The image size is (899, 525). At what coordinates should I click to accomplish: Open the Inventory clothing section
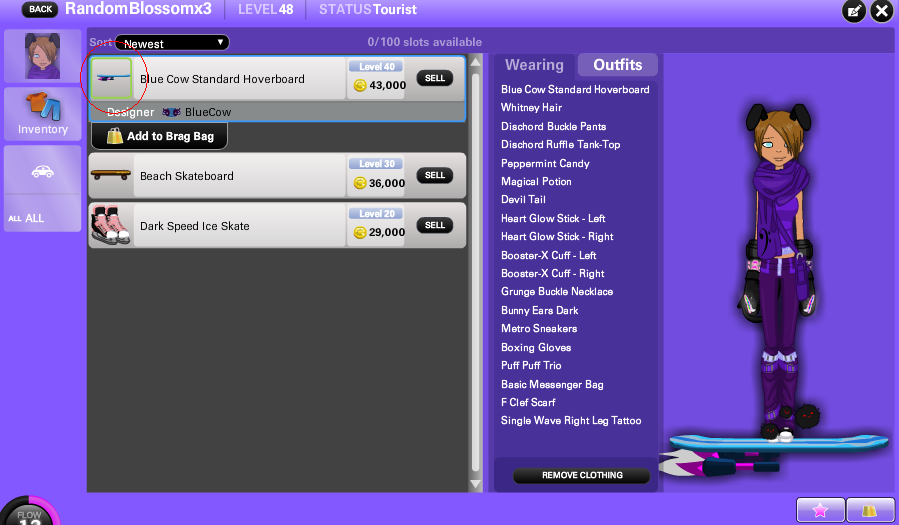pyautogui.click(x=42, y=114)
